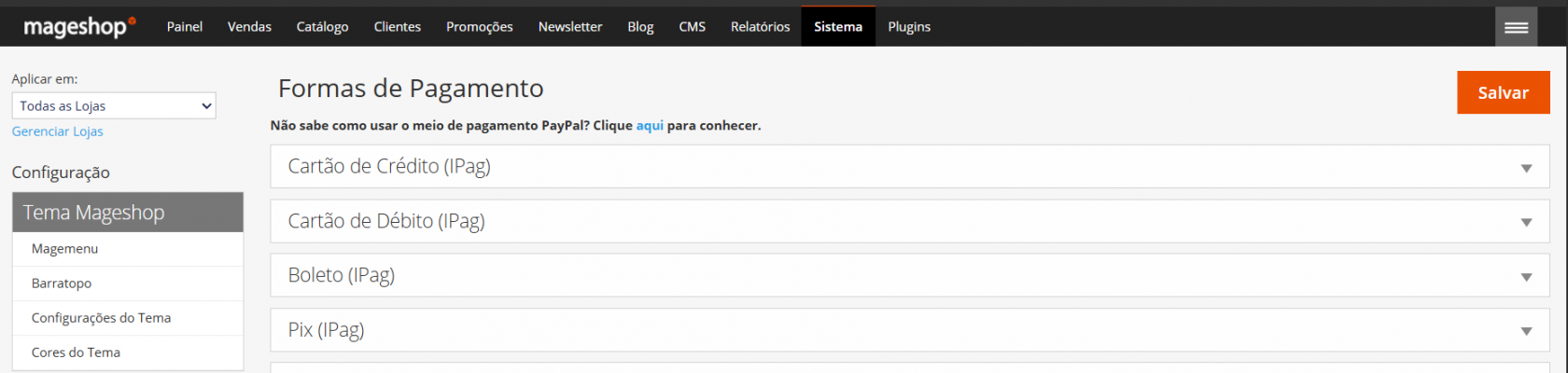Open the Painel menu
Screen dimensions: 1568x373
(x=185, y=27)
